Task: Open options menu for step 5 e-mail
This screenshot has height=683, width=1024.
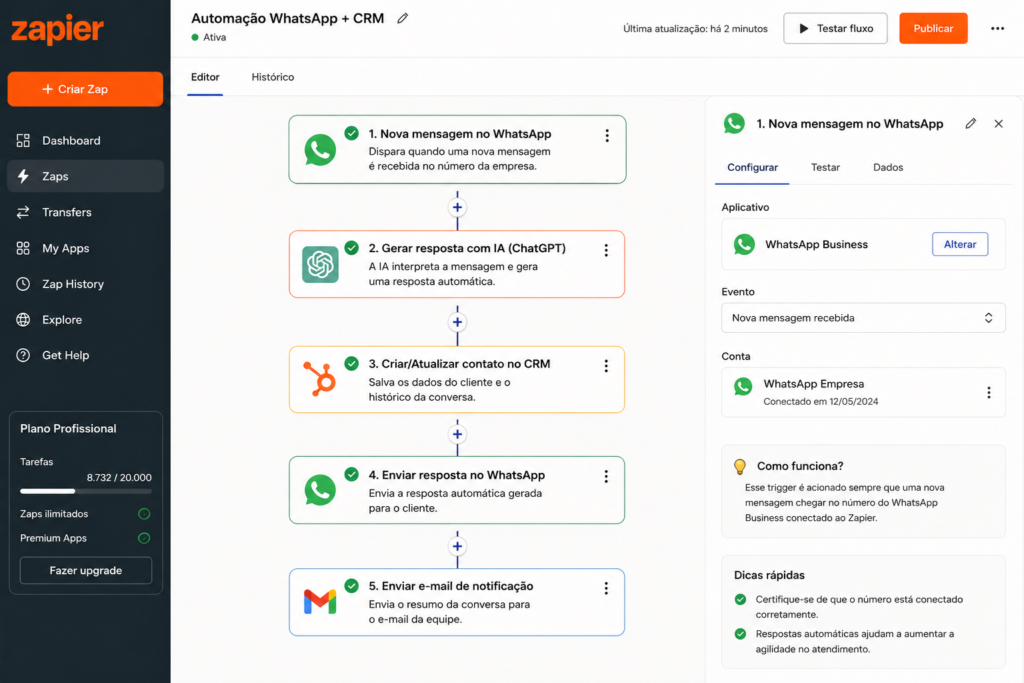Action: pos(606,588)
